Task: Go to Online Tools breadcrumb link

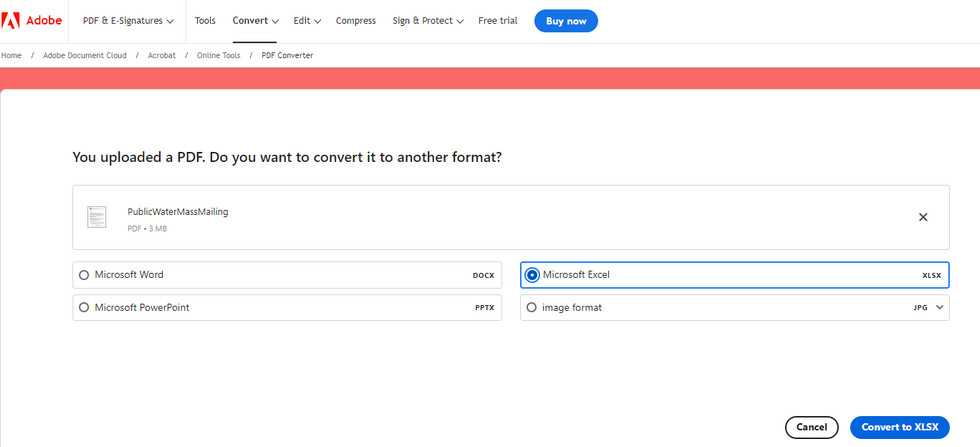Action: 219,56
